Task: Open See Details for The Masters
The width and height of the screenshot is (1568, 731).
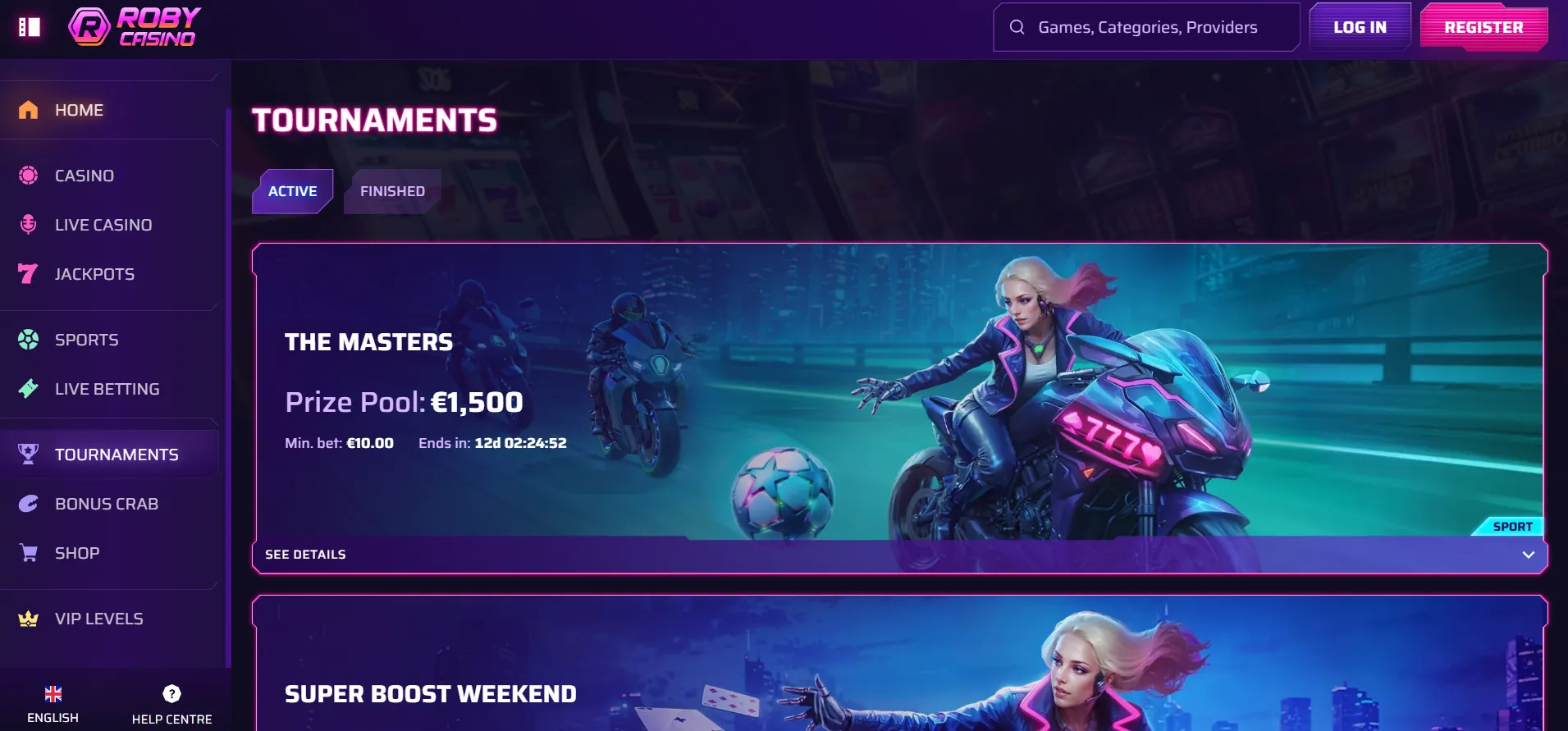Action: (305, 555)
